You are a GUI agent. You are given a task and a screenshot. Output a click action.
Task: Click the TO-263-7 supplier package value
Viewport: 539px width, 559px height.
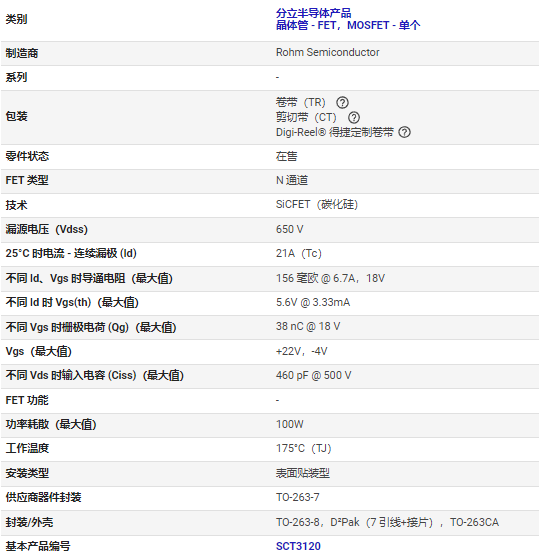[x=298, y=497]
